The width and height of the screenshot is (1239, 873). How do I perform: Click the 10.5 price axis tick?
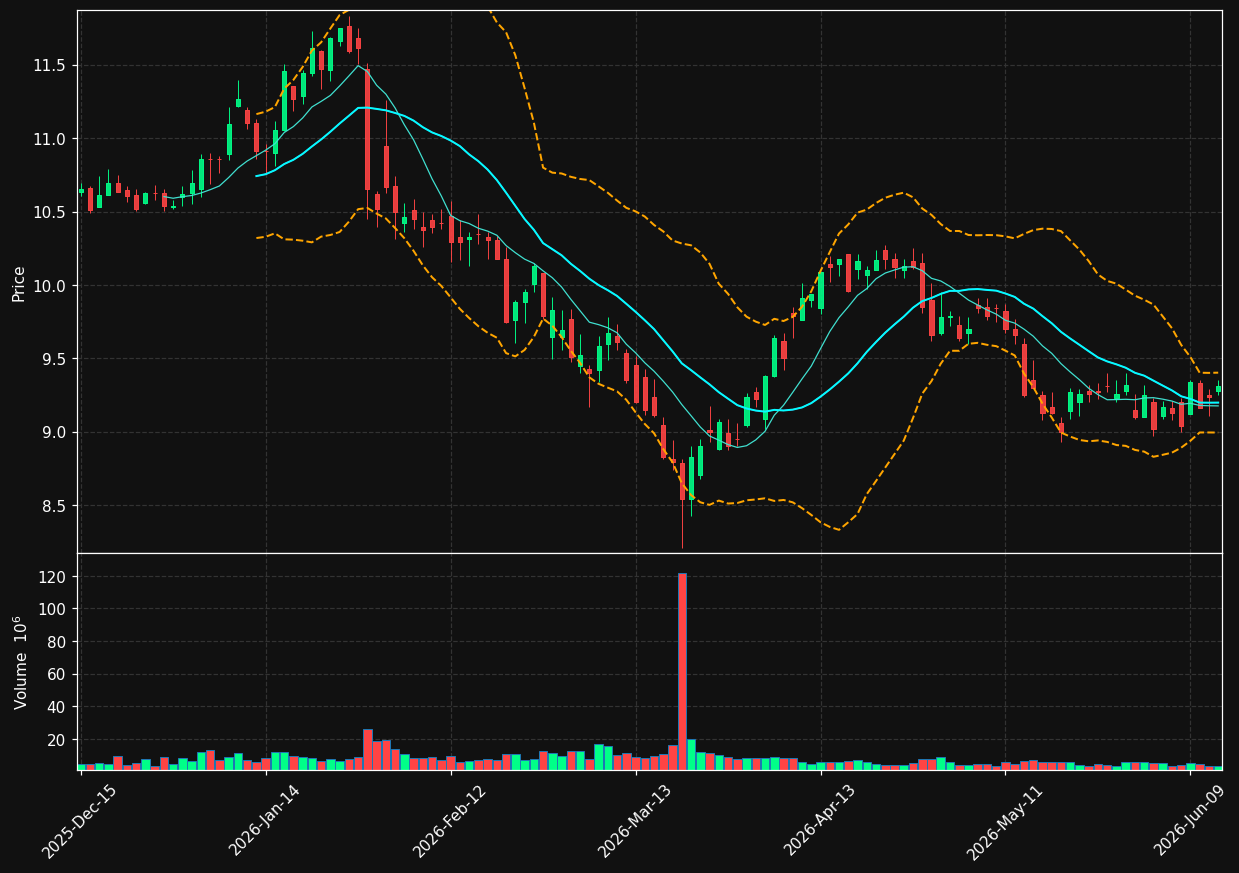(x=50, y=212)
